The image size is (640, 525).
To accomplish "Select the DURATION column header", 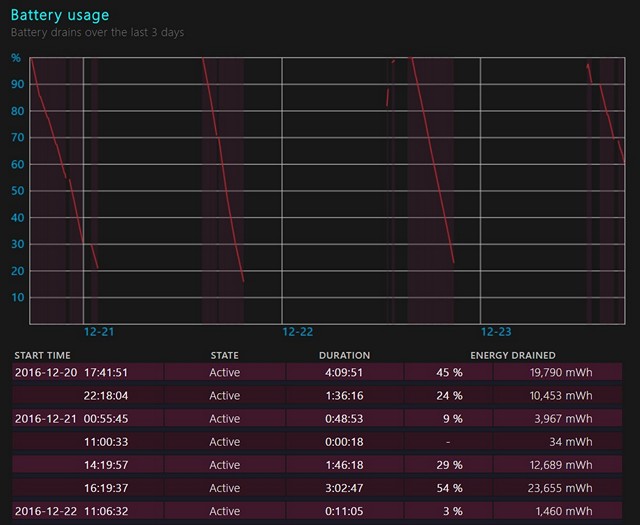I will (344, 355).
